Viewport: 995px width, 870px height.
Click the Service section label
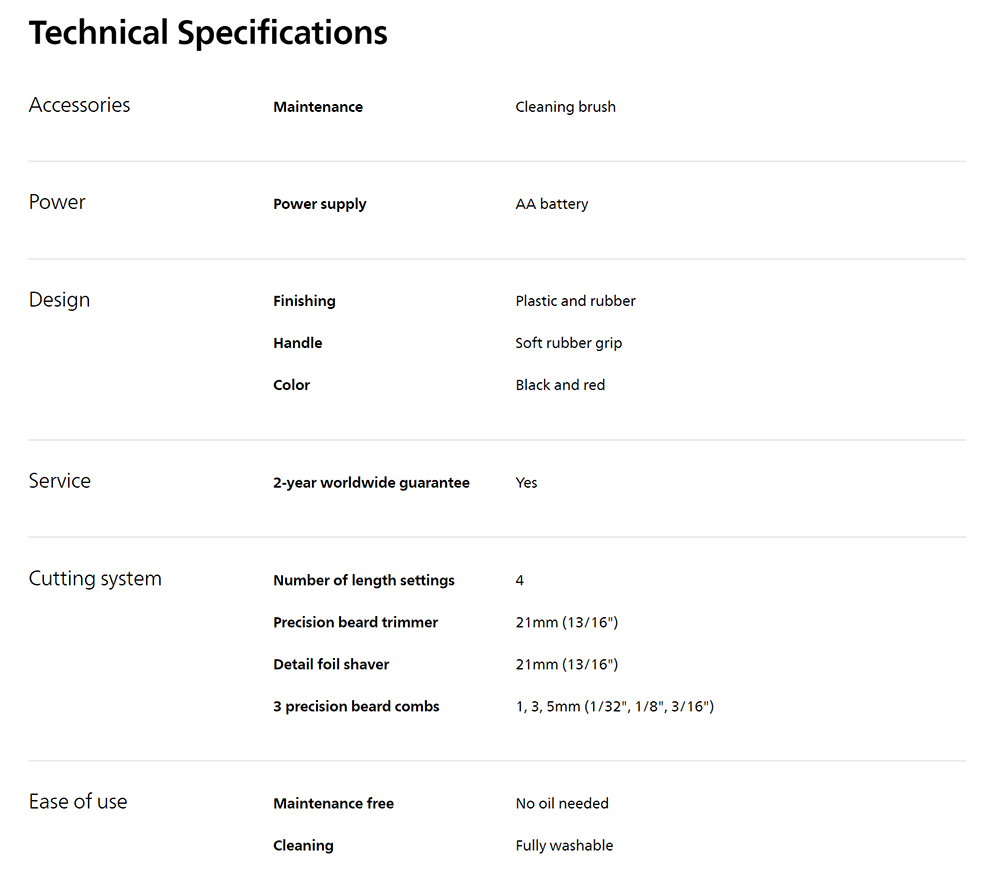tap(60, 481)
